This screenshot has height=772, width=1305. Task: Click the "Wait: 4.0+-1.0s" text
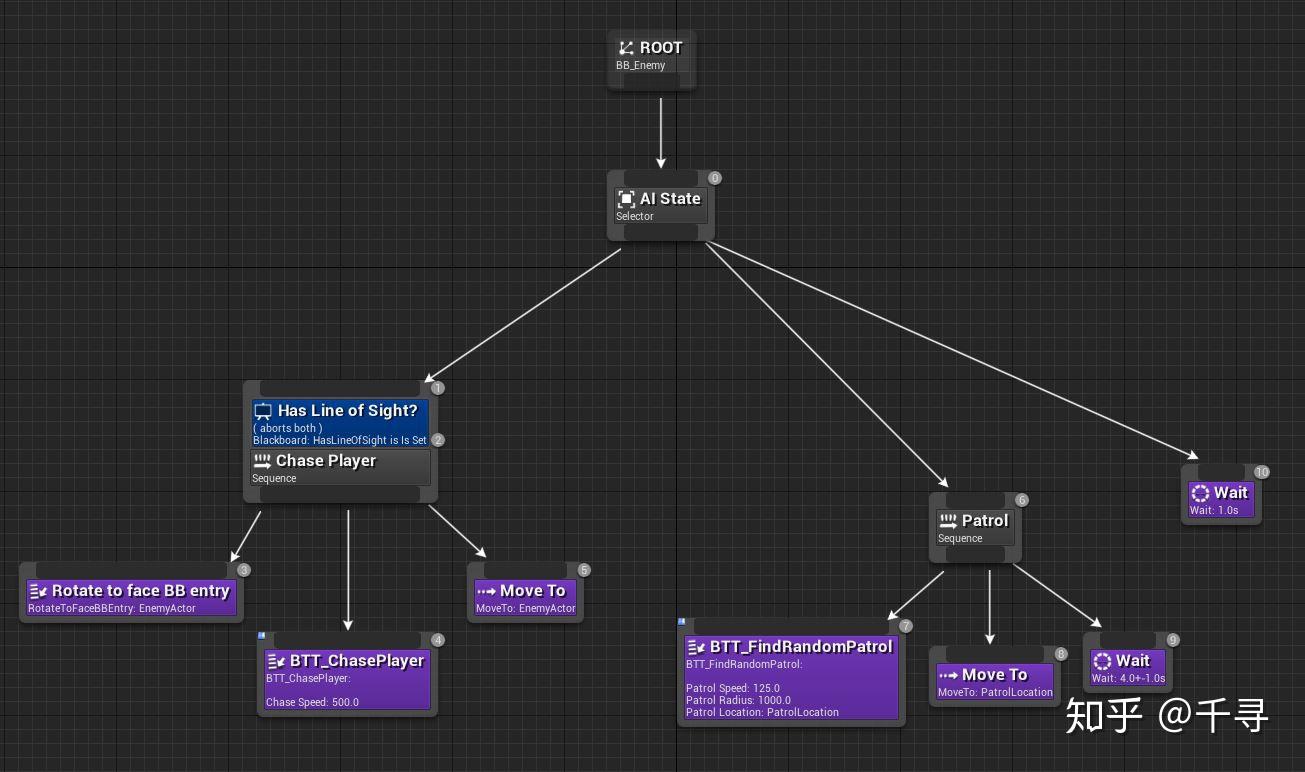(1128, 679)
